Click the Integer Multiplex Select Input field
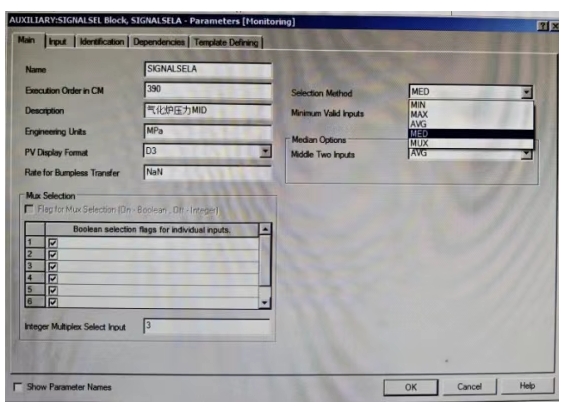Viewport: 565px width, 408px height. tap(206, 326)
